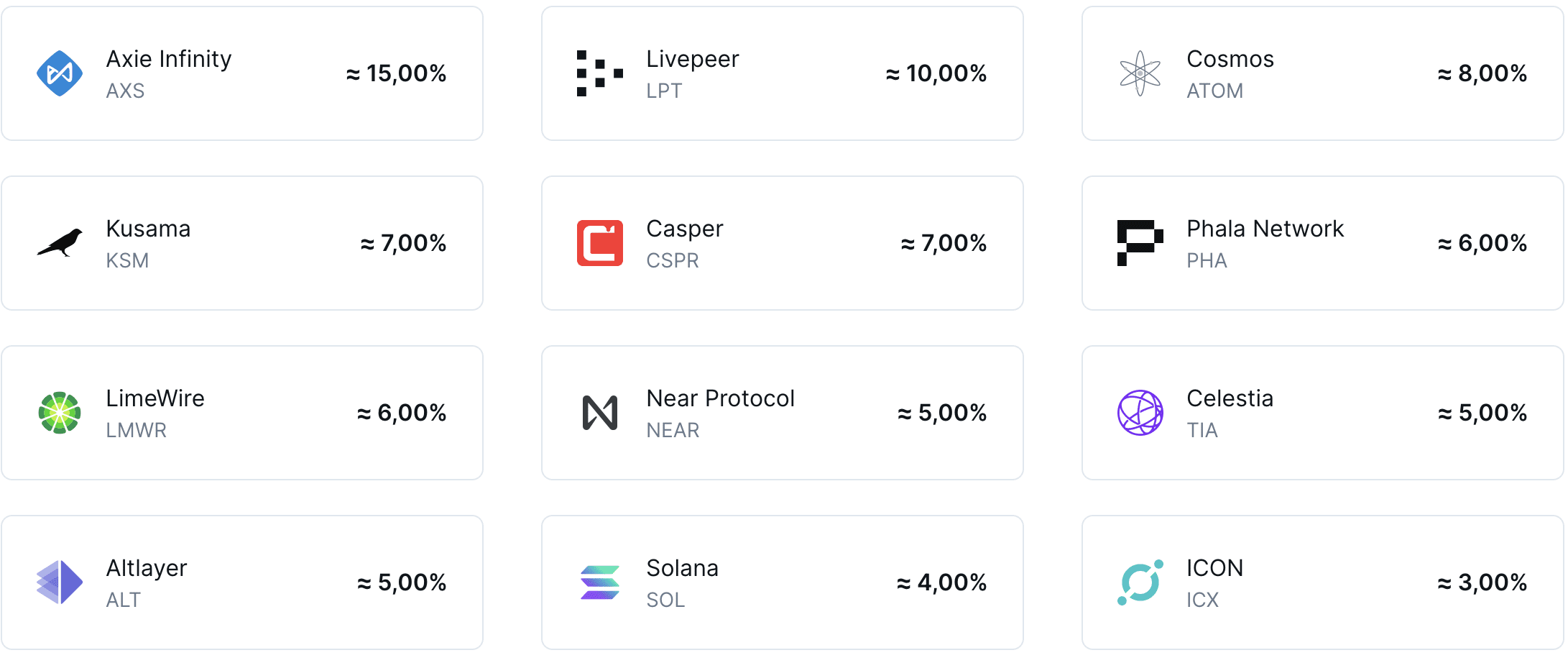Open the teal ICON ICX logo
Screen dimensions: 1568x663
[1140, 582]
